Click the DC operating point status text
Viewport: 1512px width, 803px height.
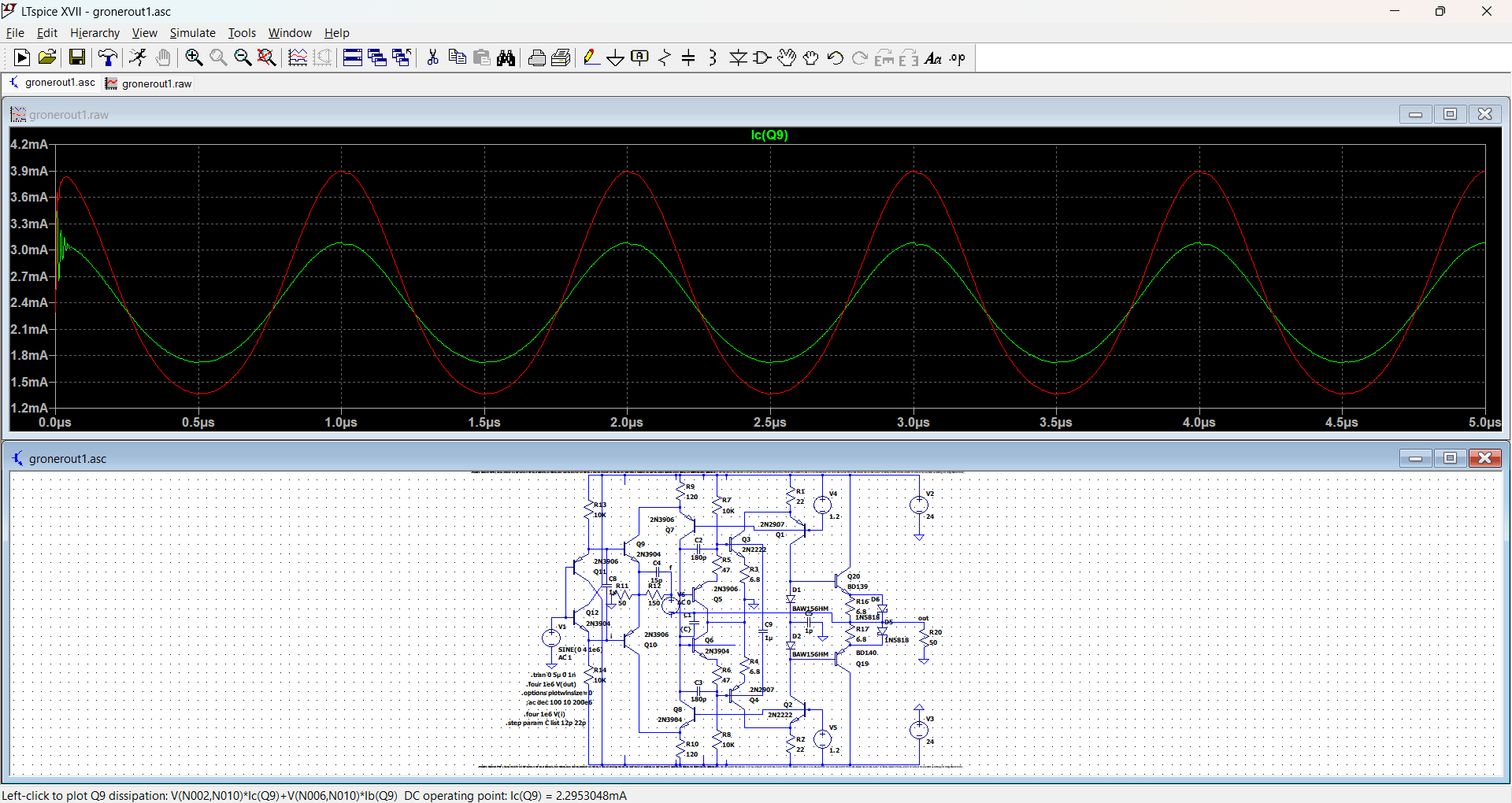(515, 796)
